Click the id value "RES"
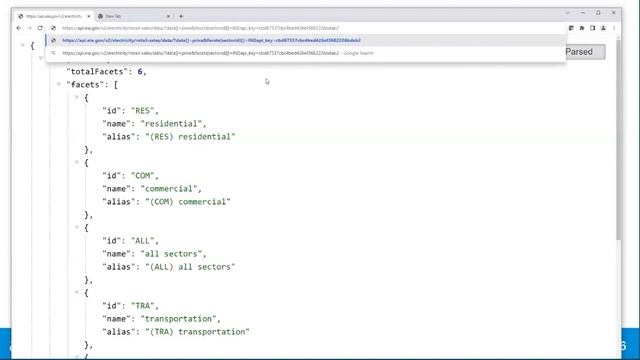Viewport: 640px width, 360px height. pyautogui.click(x=142, y=111)
